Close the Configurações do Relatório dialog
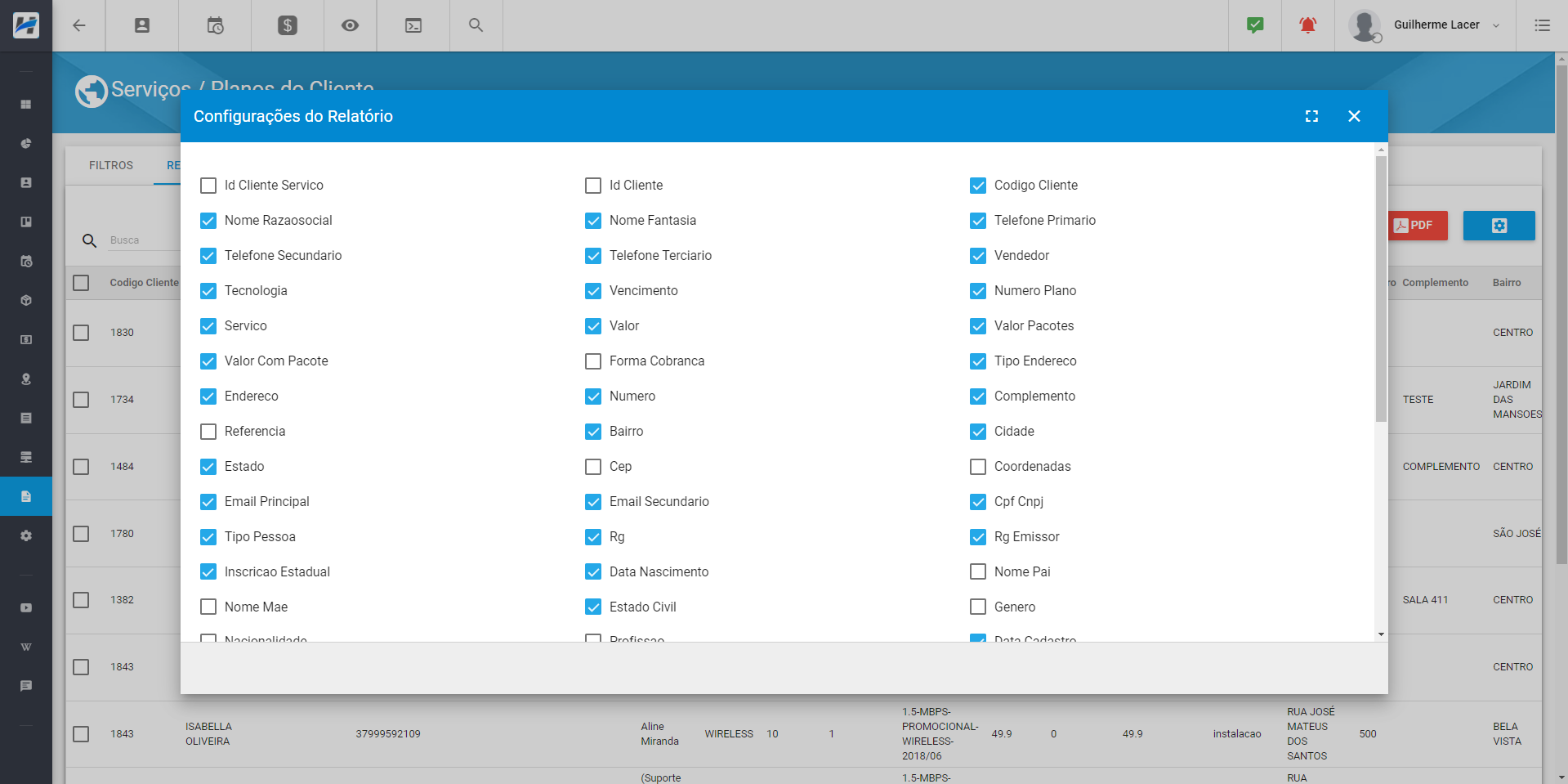The width and height of the screenshot is (1568, 784). (x=1354, y=116)
